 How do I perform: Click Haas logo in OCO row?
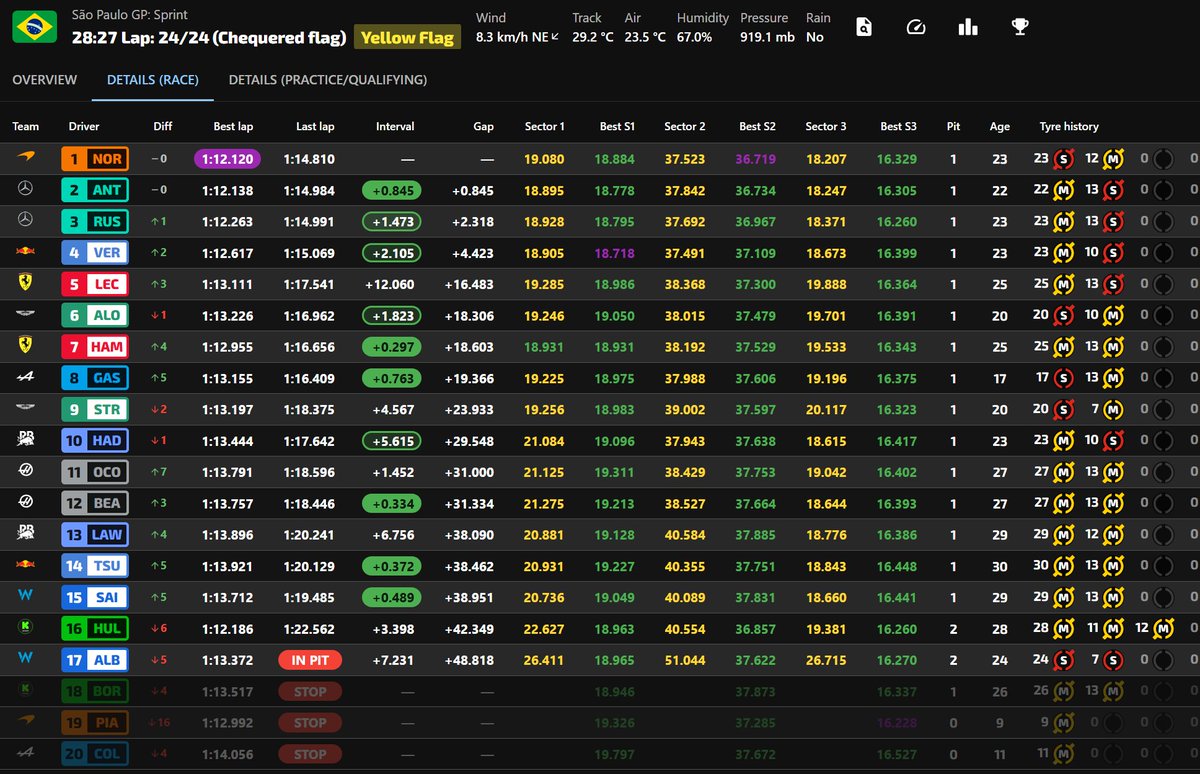click(26, 471)
